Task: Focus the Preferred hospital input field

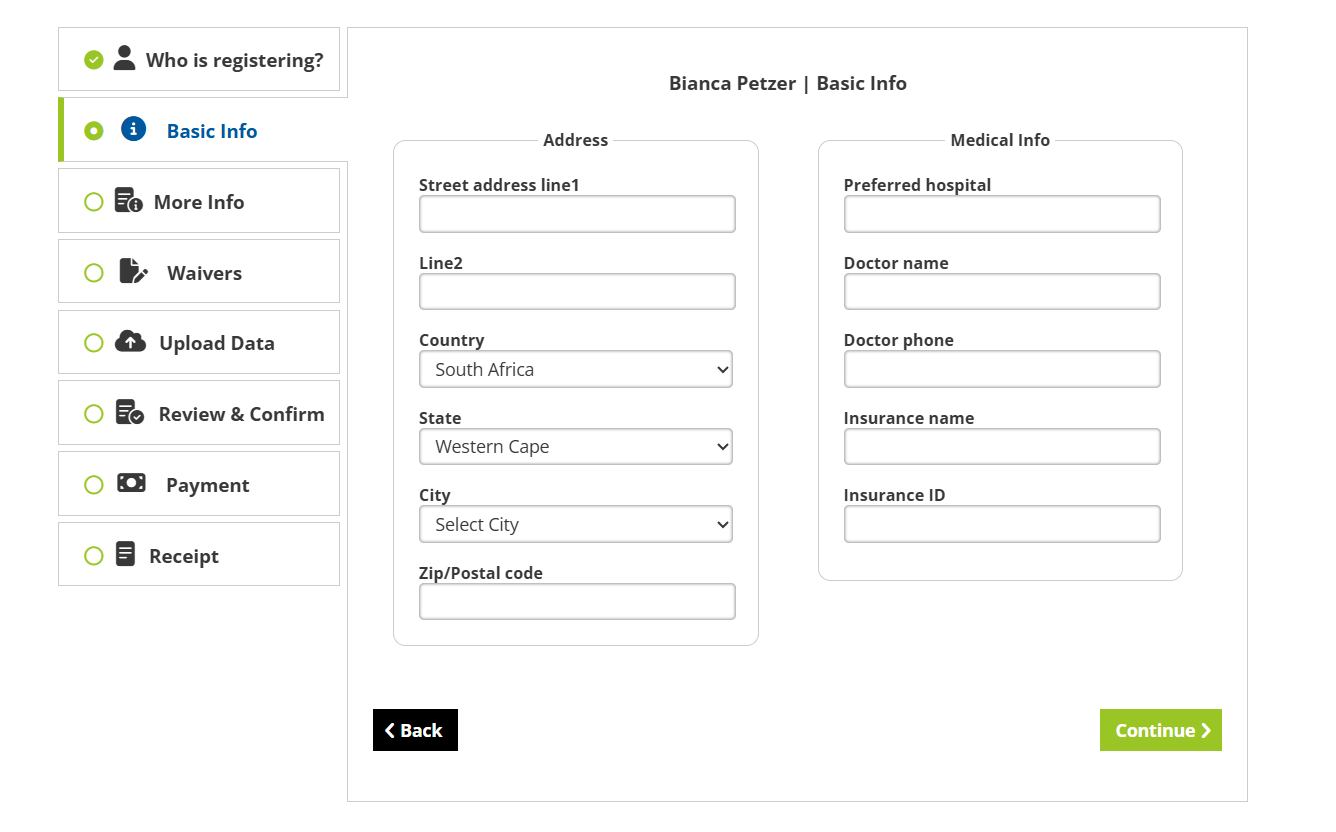Action: tap(1002, 214)
